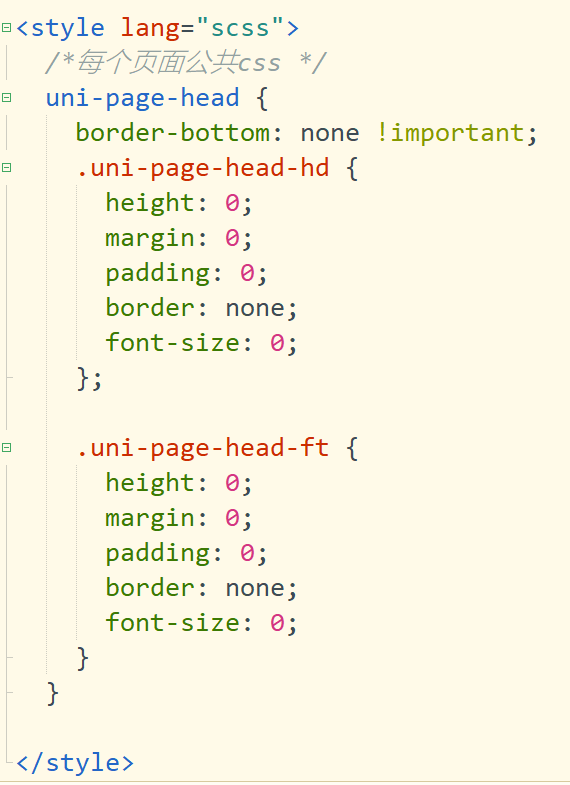Click the .uni-page-head-hd selector text
The image size is (570, 785).
203,168
